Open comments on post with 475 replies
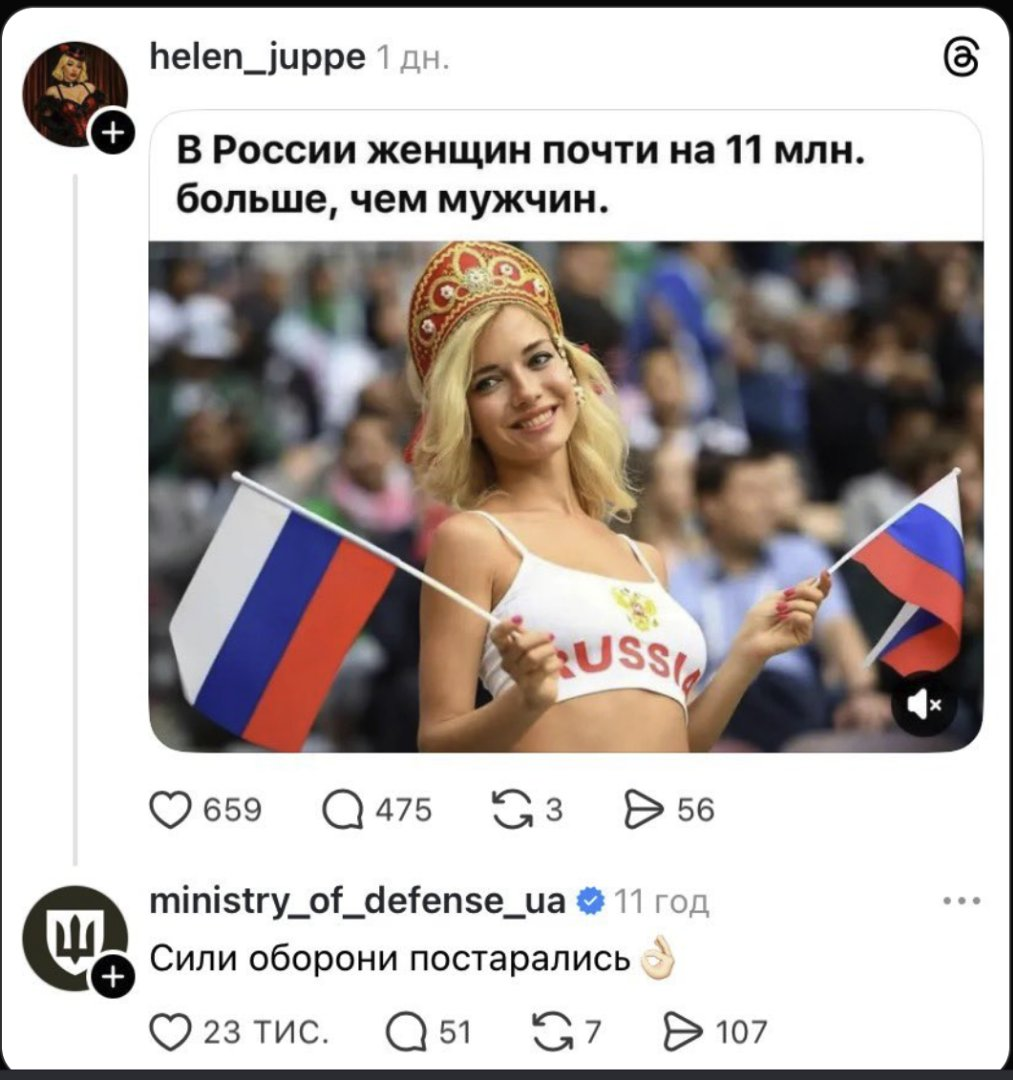1013x1080 pixels. tap(343, 810)
